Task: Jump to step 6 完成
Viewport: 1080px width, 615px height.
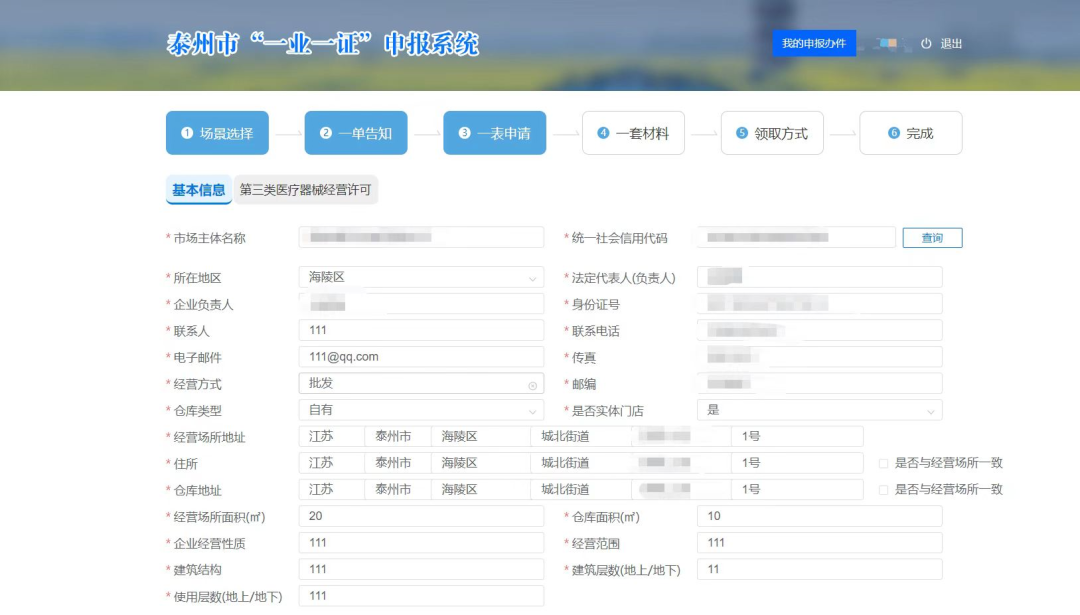Action: coord(910,133)
